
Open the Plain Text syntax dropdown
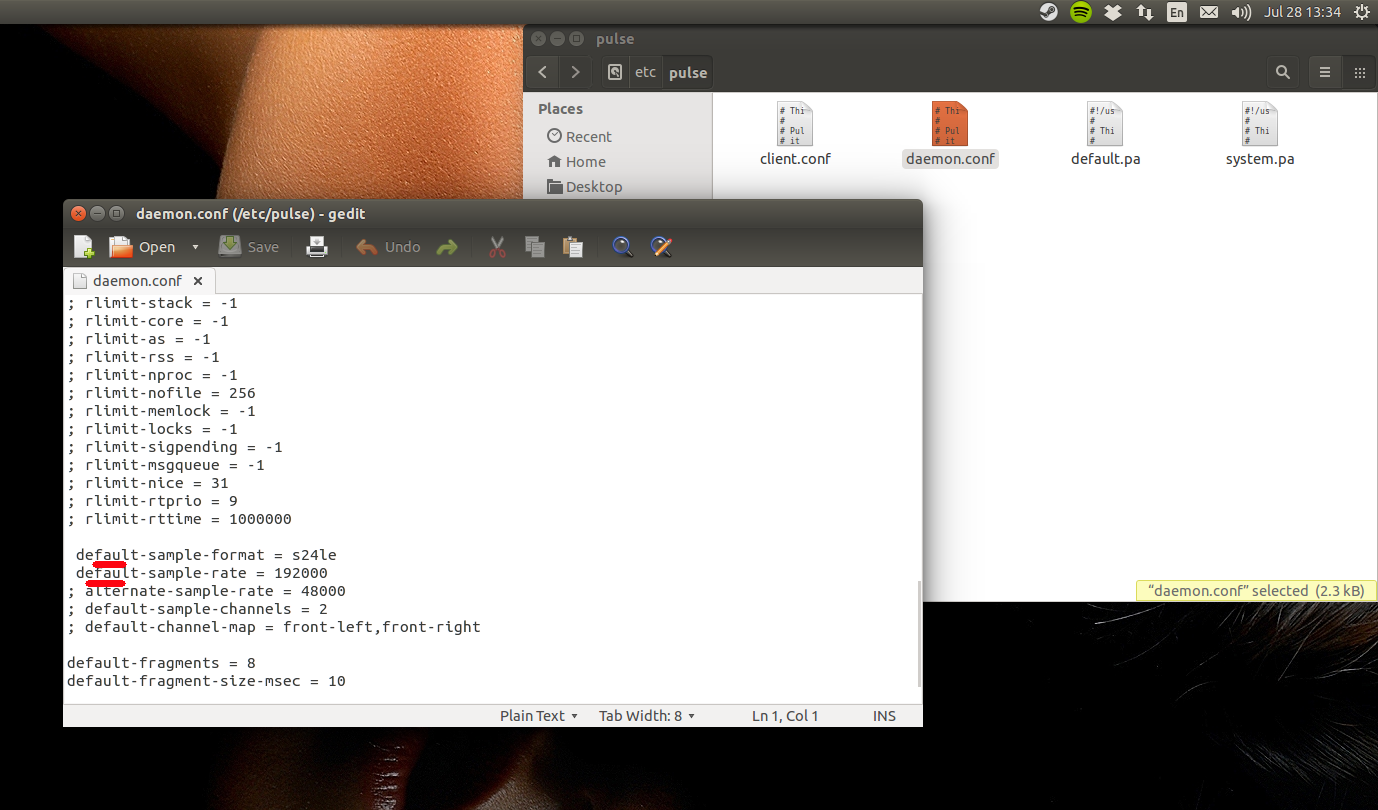539,716
